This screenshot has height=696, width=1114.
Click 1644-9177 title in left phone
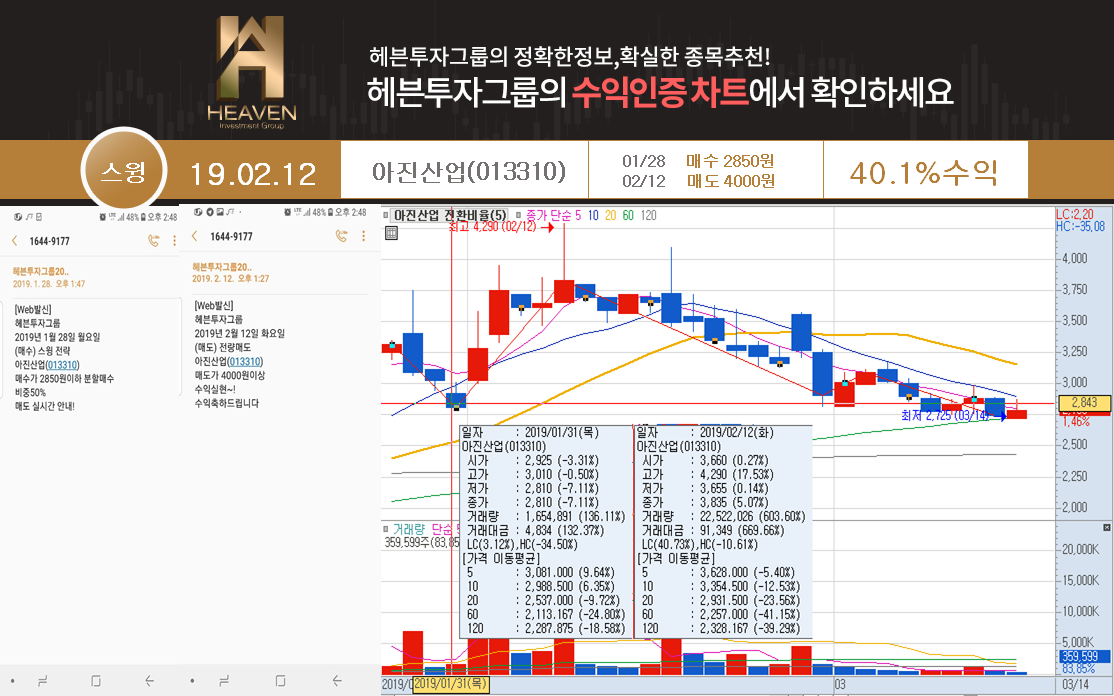click(50, 241)
